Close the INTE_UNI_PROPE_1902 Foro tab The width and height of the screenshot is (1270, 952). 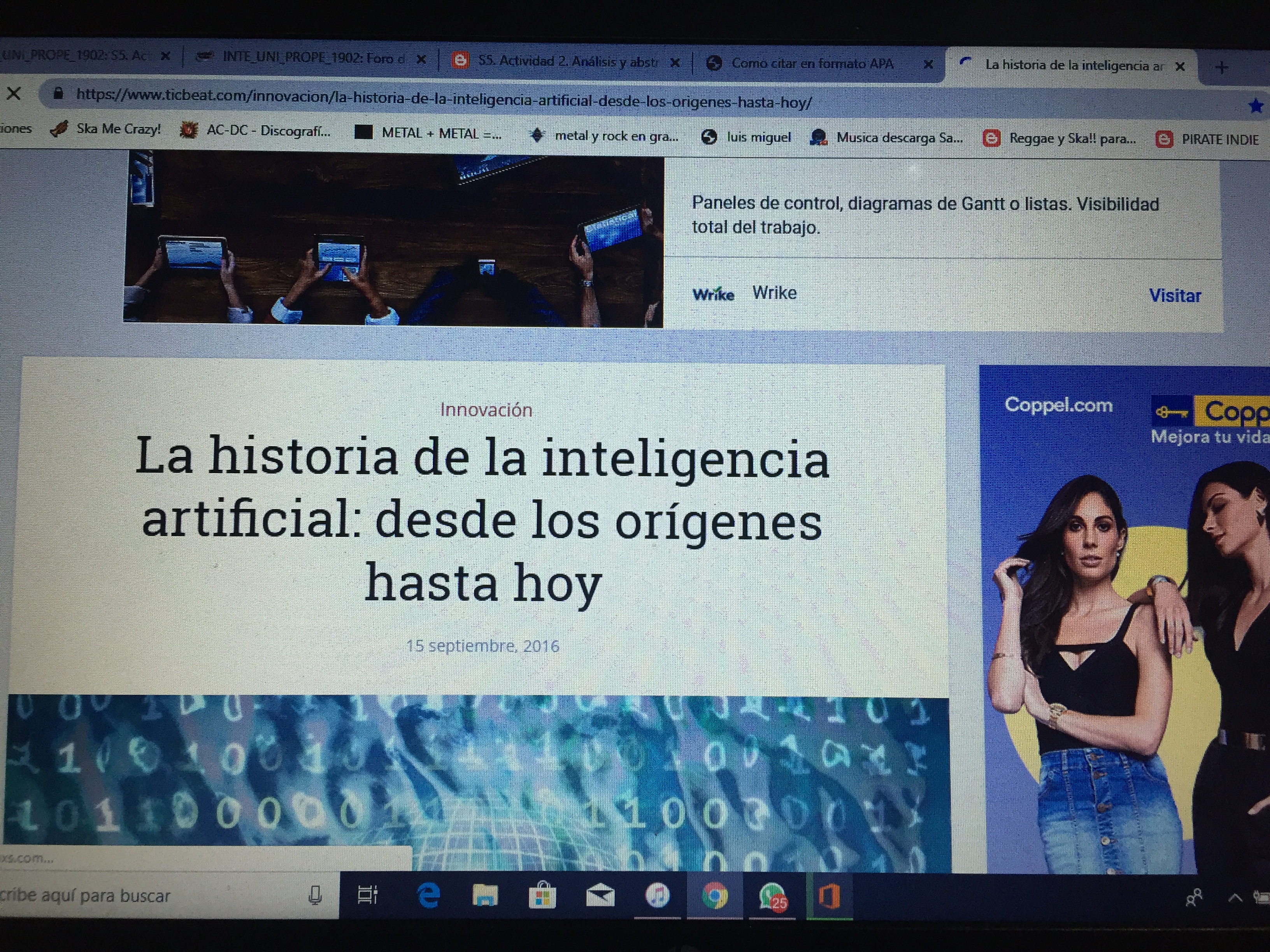coord(421,59)
